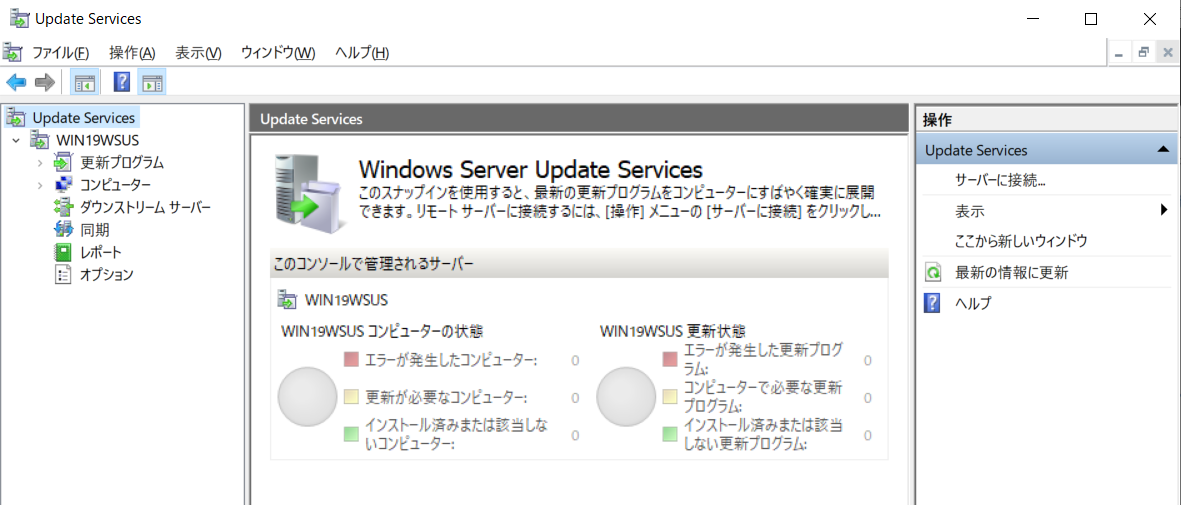The height and width of the screenshot is (505, 1181).
Task: Click the large Windows Server Update Services icon
Action: (x=310, y=193)
